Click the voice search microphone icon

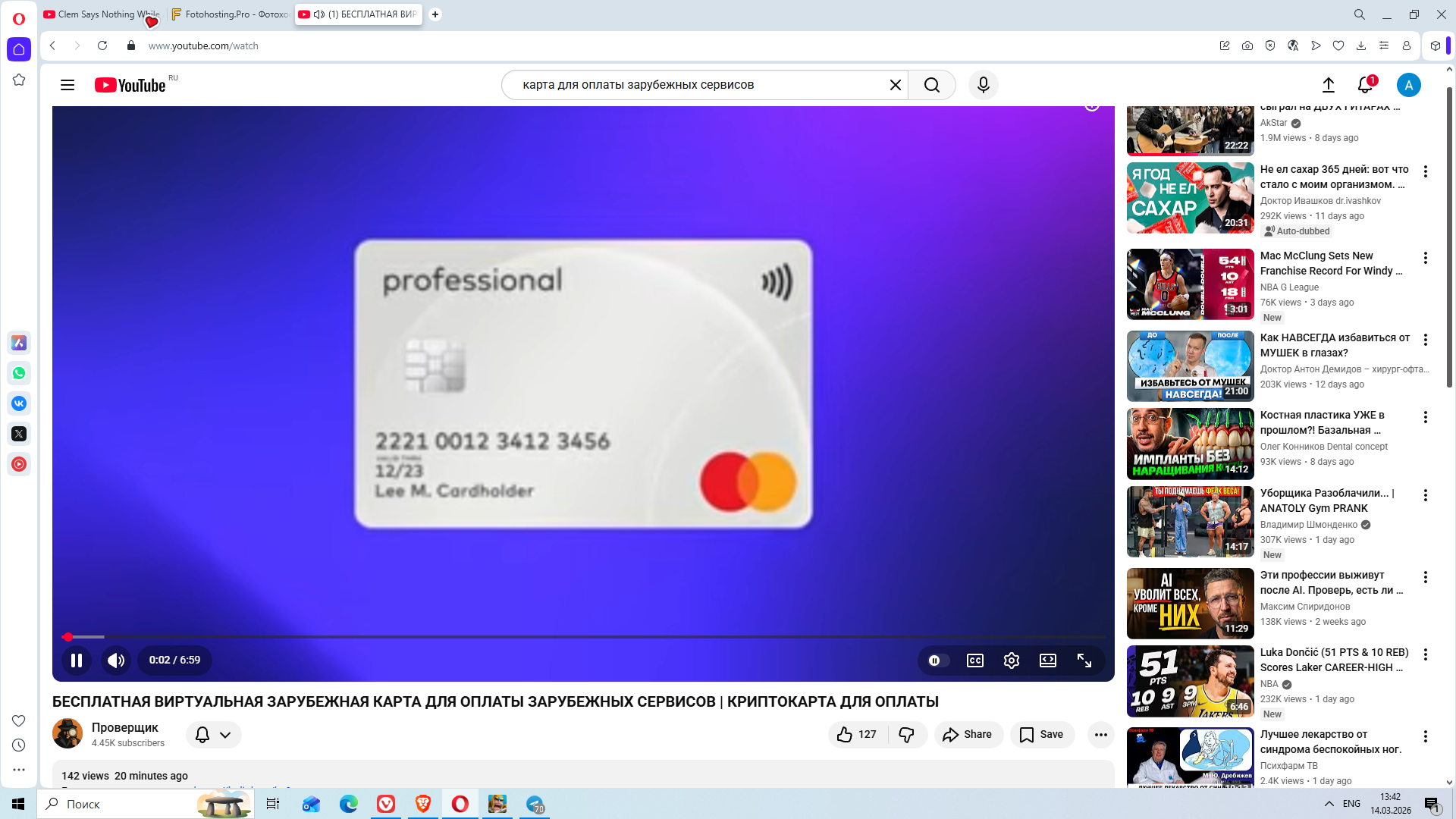(984, 85)
